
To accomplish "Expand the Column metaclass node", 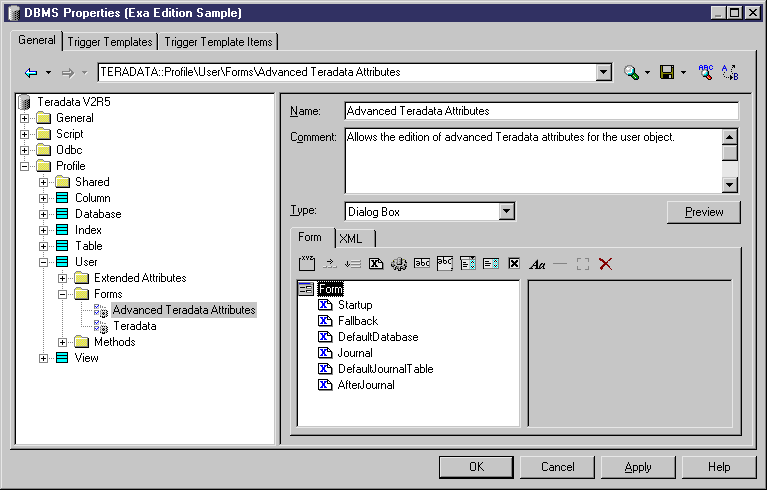I will coord(44,199).
